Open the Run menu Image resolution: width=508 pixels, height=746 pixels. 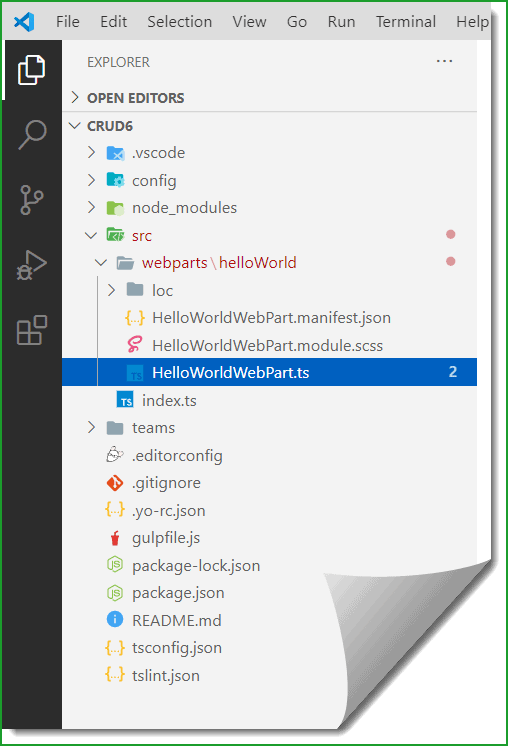[x=341, y=22]
